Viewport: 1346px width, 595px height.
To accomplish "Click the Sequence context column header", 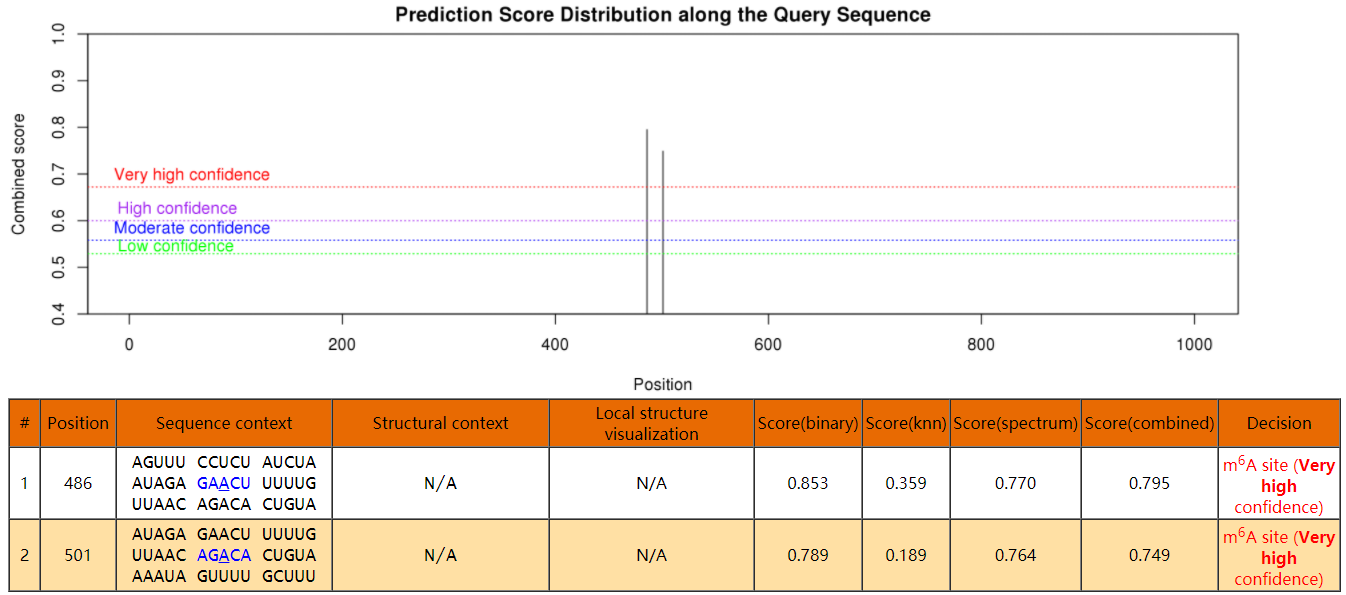I will (x=224, y=423).
